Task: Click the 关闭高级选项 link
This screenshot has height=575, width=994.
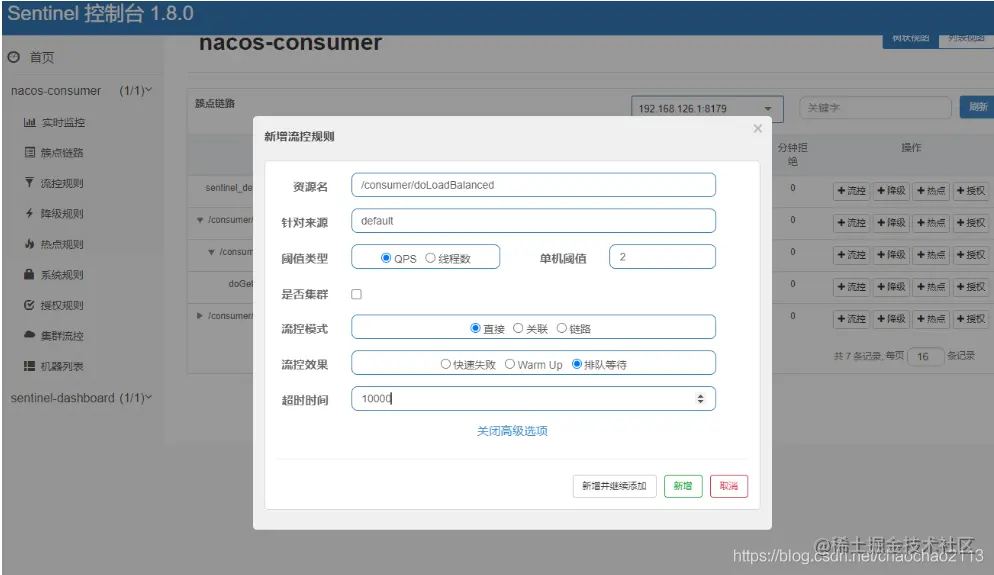Action: (x=512, y=431)
